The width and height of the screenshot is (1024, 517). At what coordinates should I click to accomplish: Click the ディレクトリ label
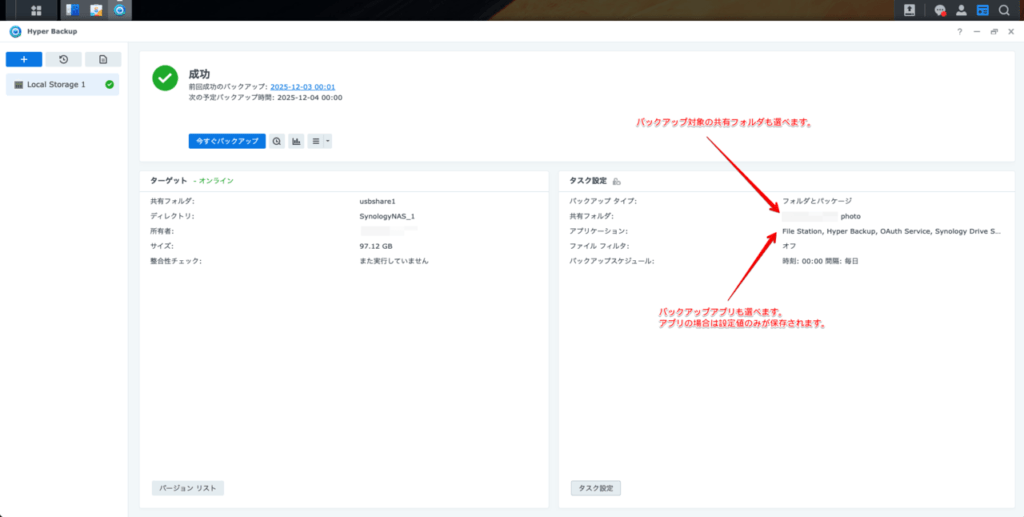[172, 216]
